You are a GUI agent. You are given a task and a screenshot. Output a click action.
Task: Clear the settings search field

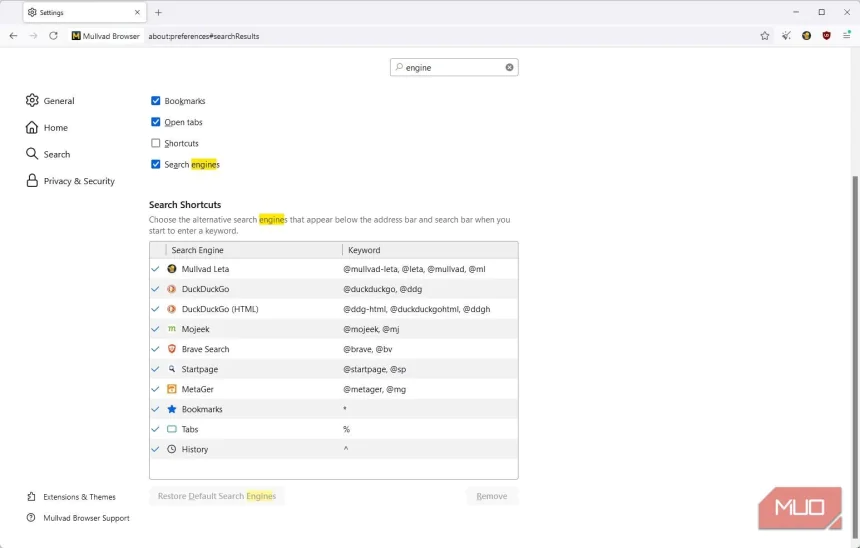tap(509, 68)
